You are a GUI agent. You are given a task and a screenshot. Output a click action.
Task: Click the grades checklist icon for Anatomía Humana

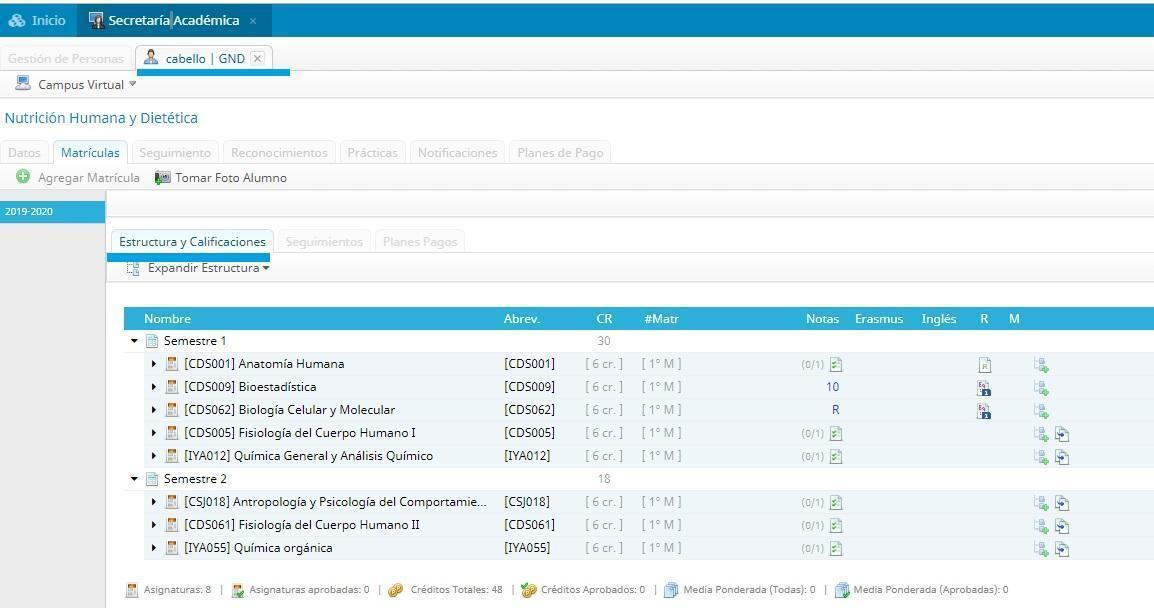point(836,365)
